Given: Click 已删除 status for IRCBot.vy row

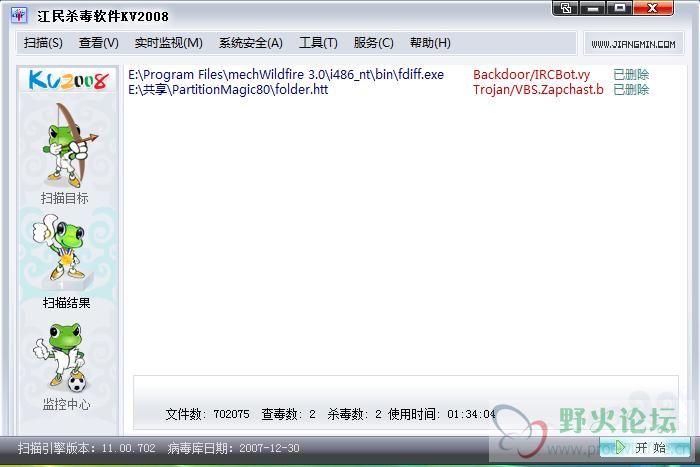Looking at the screenshot, I should pyautogui.click(x=631, y=75).
